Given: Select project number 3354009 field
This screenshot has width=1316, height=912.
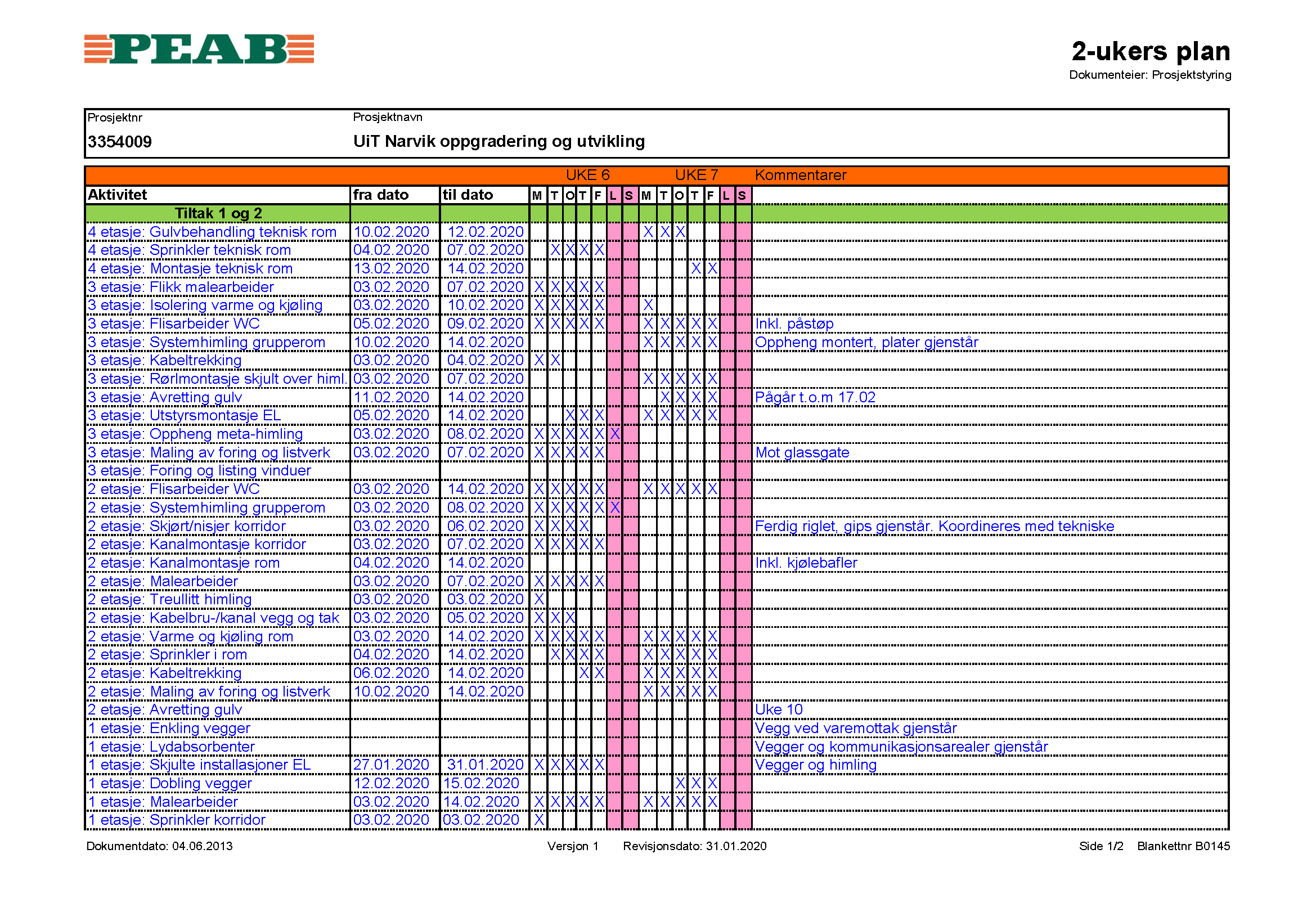Looking at the screenshot, I should (119, 142).
